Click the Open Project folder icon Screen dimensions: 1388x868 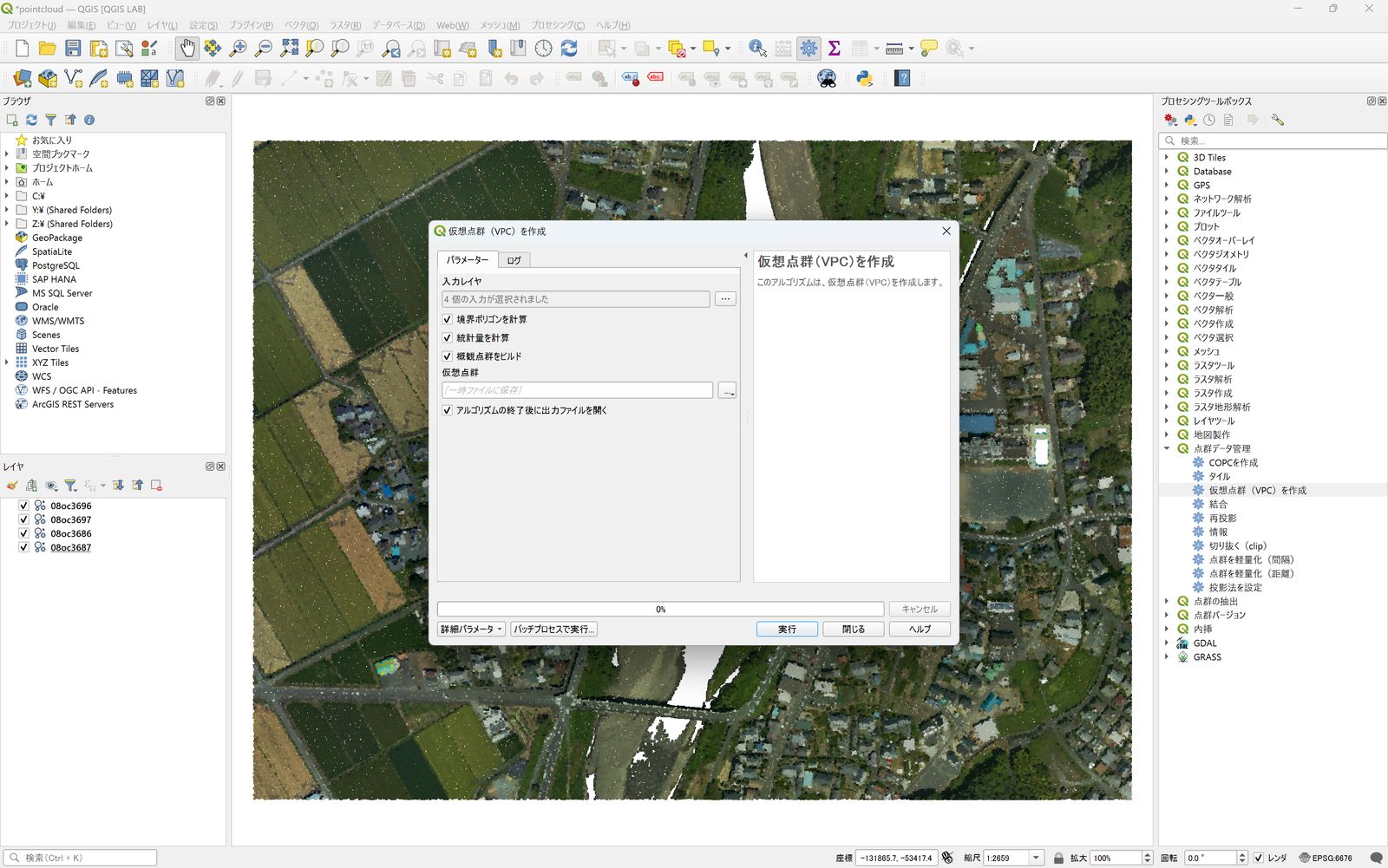click(x=48, y=49)
